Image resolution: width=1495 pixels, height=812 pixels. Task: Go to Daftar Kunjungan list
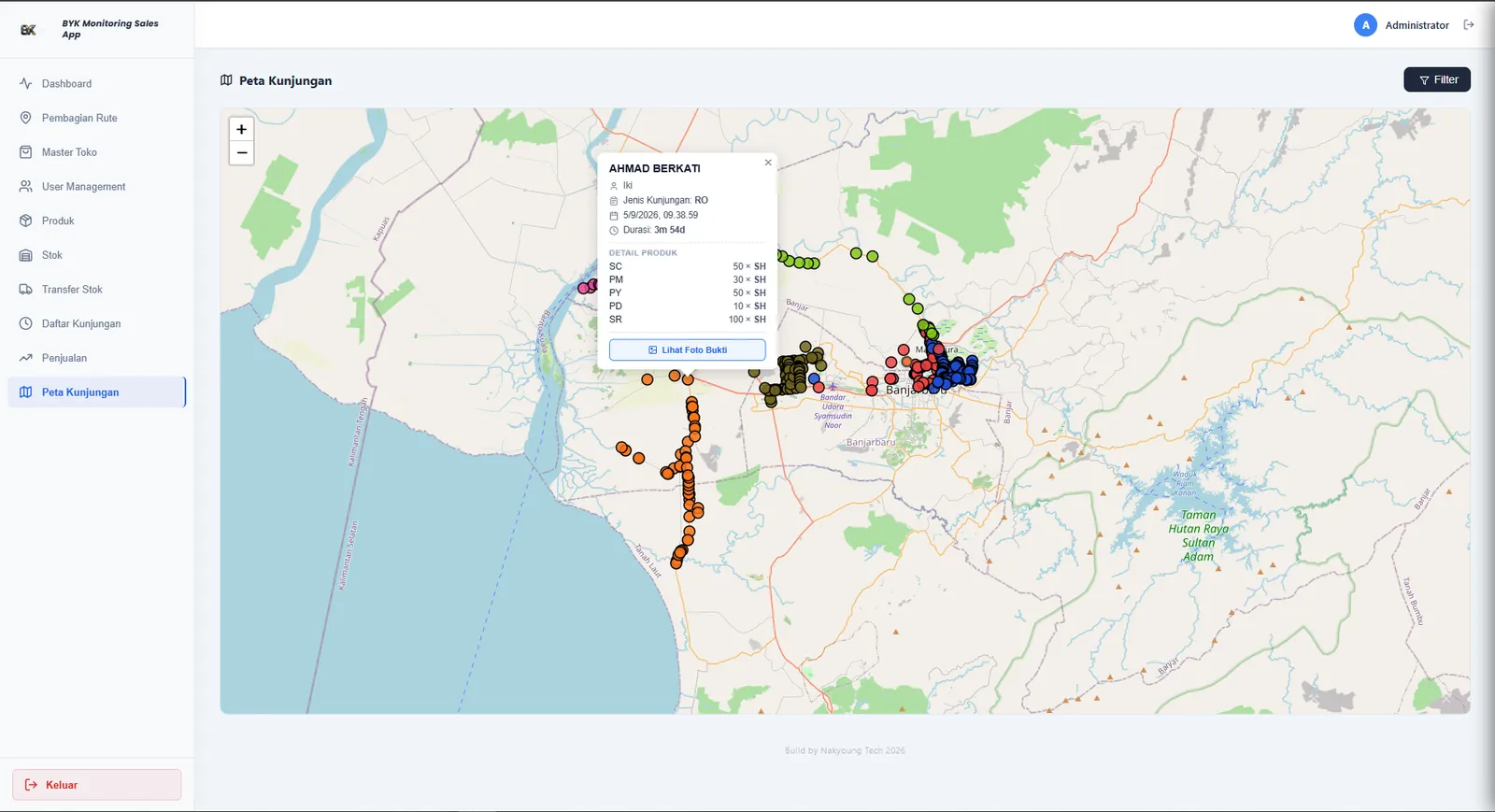(x=97, y=323)
